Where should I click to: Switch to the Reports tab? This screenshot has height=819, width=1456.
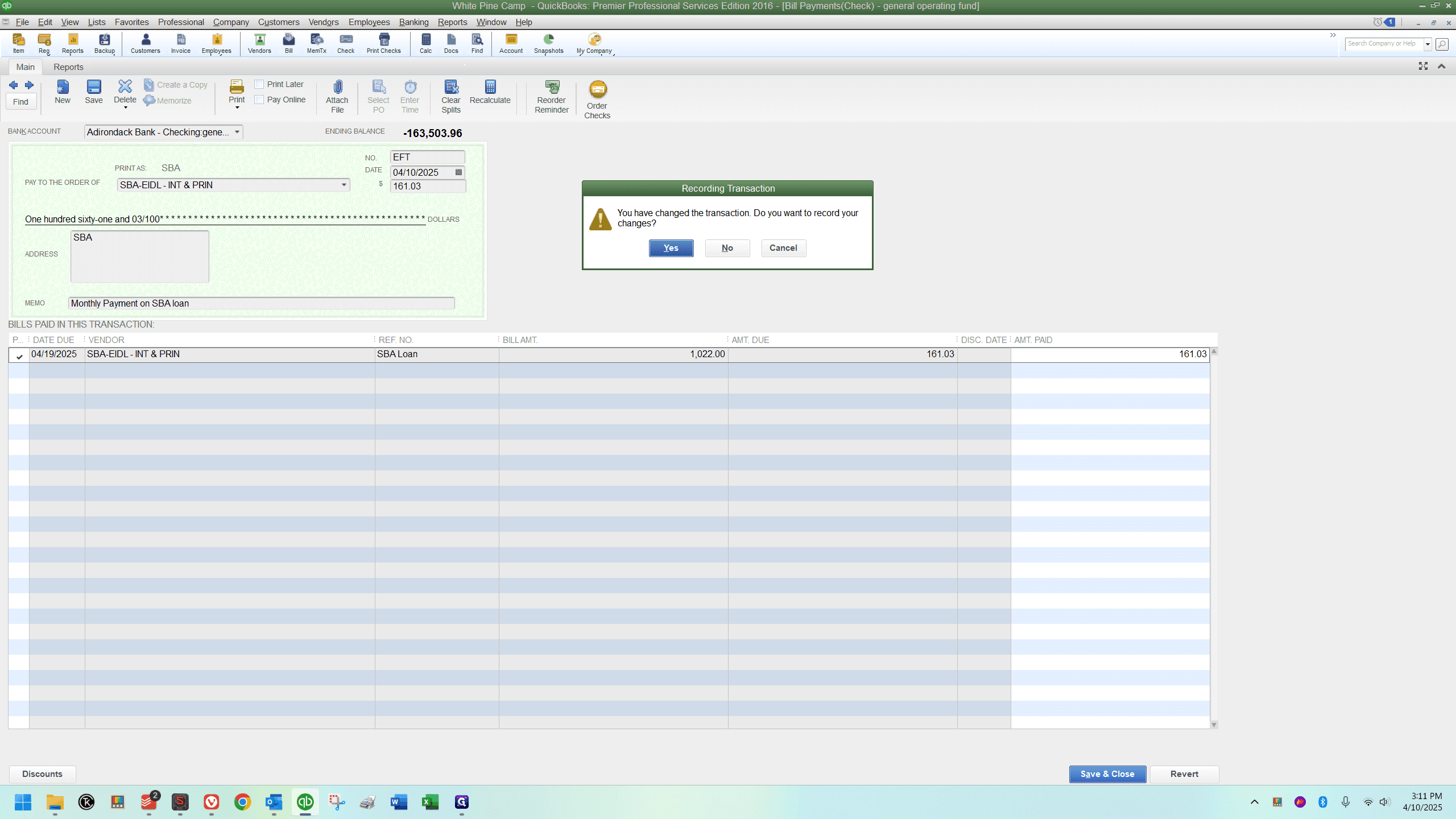[x=68, y=67]
